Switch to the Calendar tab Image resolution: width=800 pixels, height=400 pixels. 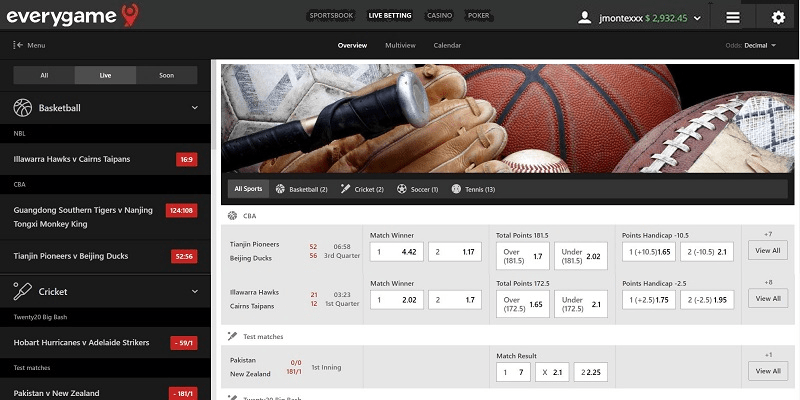447,45
